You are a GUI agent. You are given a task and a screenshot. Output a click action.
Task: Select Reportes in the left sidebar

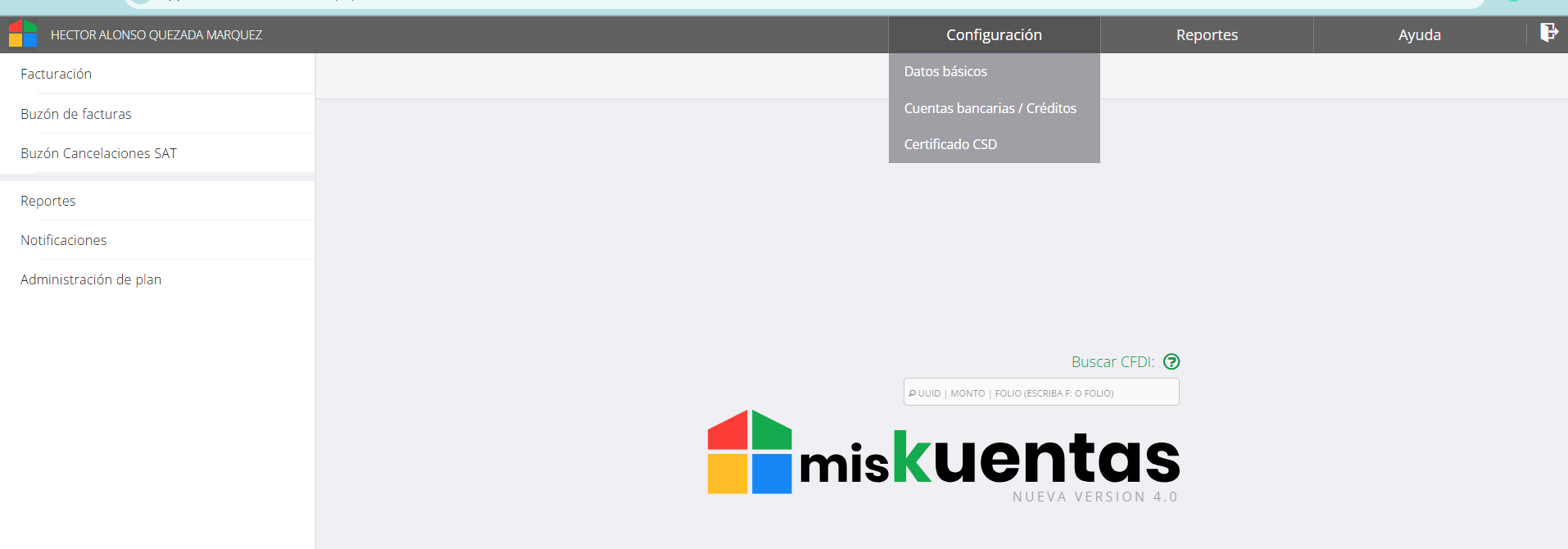(x=48, y=201)
